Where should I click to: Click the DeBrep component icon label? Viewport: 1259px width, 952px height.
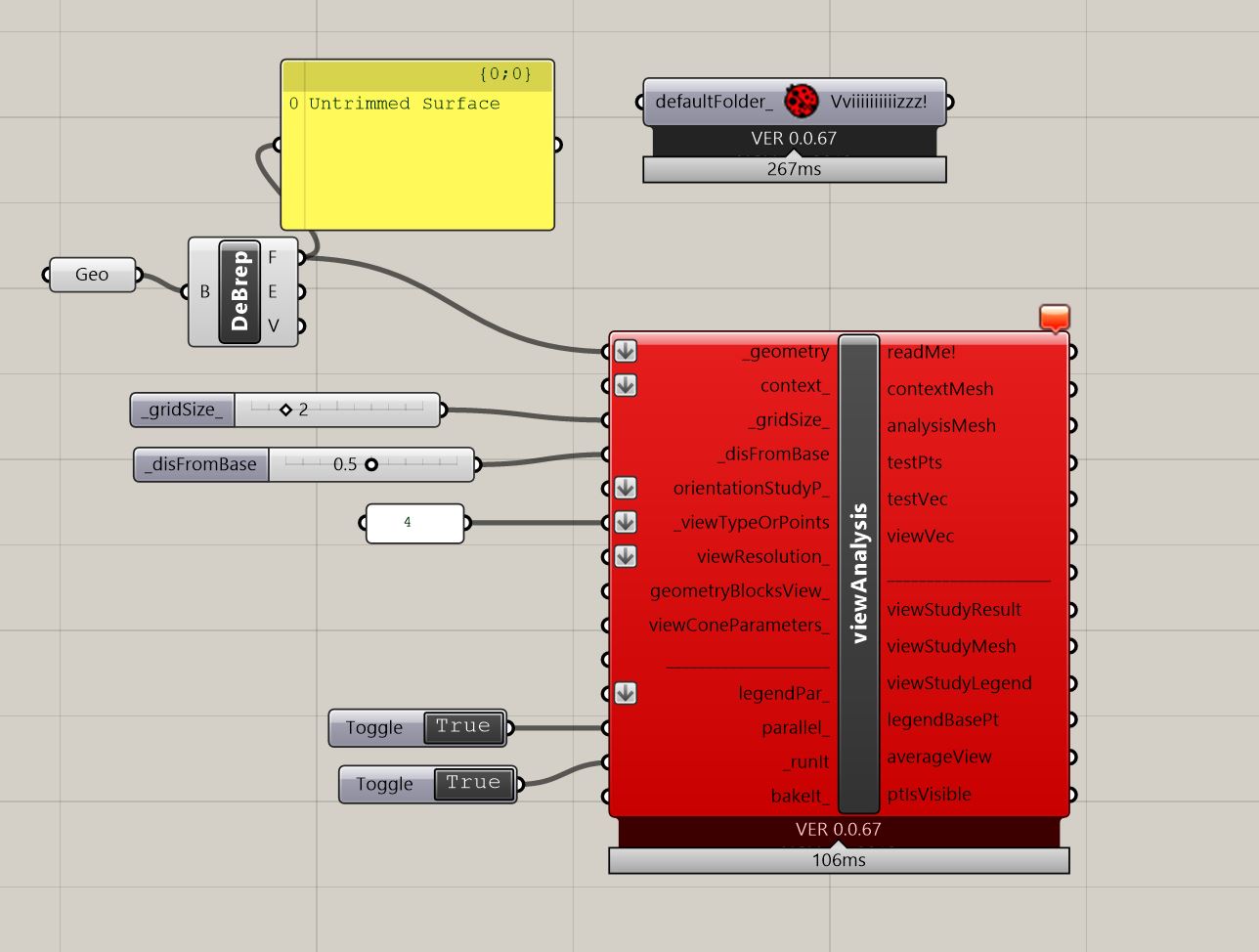tap(239, 291)
